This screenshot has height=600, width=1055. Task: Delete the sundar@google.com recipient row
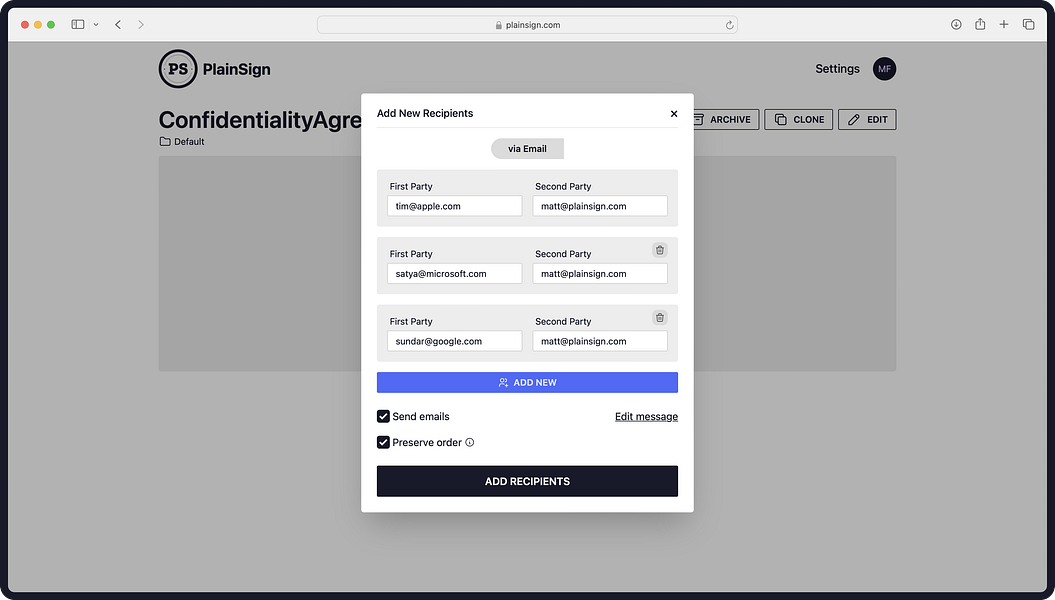coord(660,317)
